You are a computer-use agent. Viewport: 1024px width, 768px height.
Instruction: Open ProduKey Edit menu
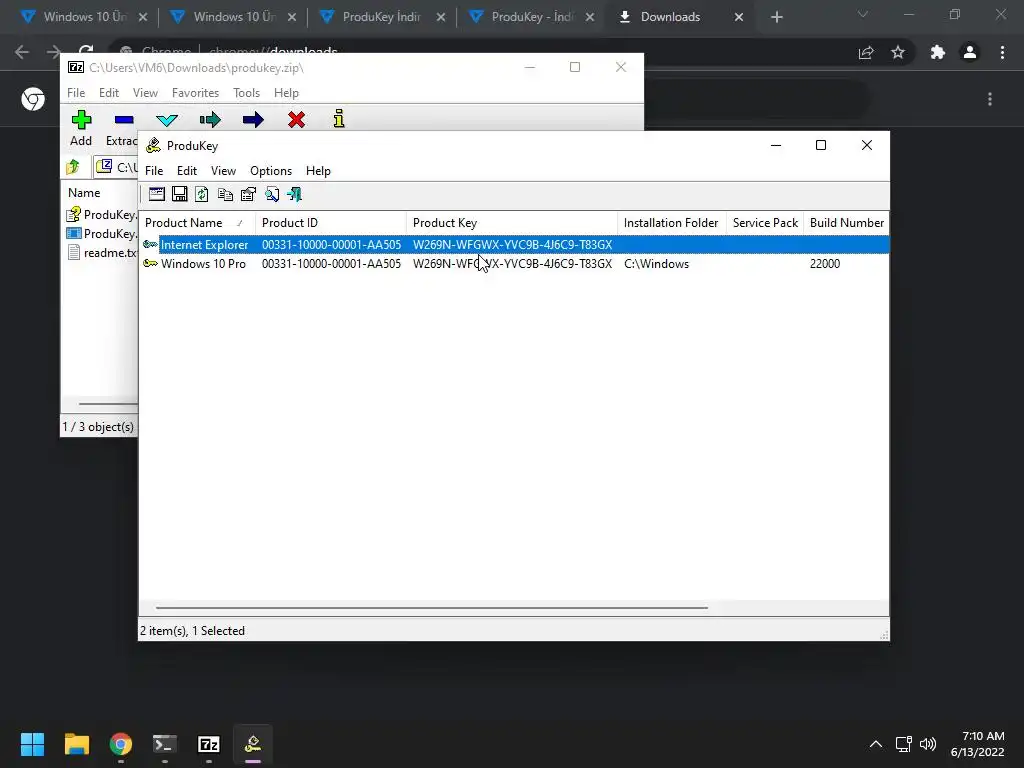pyautogui.click(x=187, y=170)
